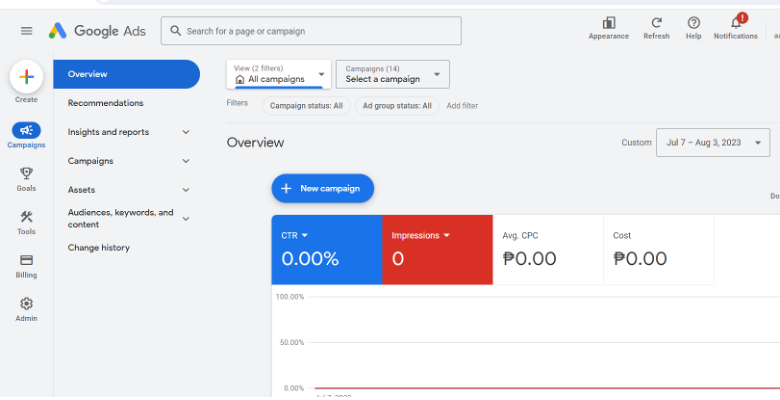This screenshot has height=400, width=780.
Task: Click the Refresh icon
Action: pos(656,23)
